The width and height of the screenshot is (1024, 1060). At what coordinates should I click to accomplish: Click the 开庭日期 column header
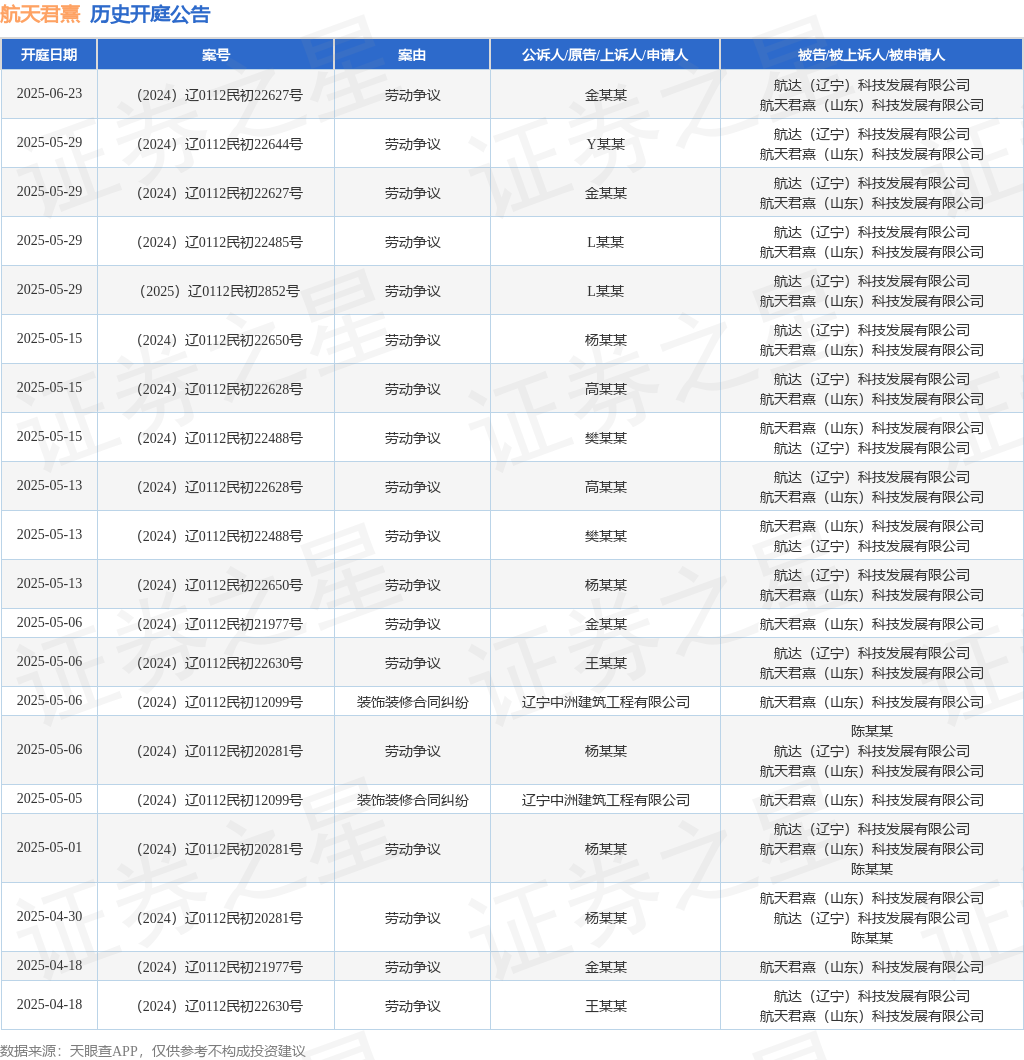49,55
